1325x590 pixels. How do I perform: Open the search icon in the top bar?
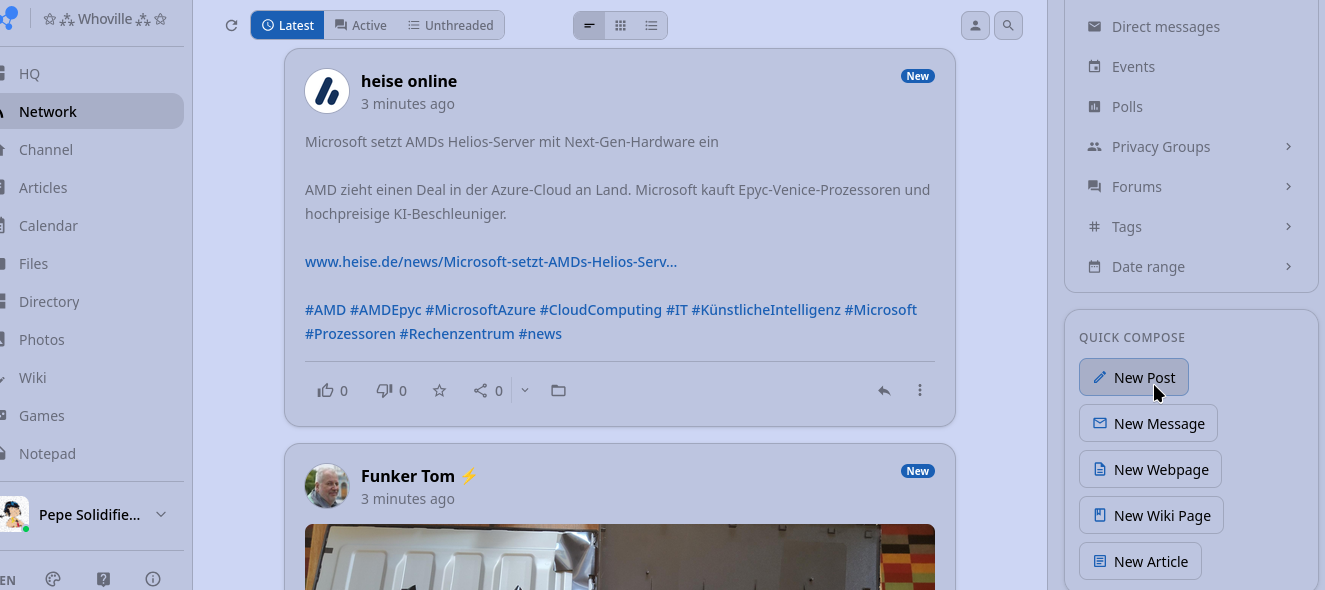coord(1008,25)
